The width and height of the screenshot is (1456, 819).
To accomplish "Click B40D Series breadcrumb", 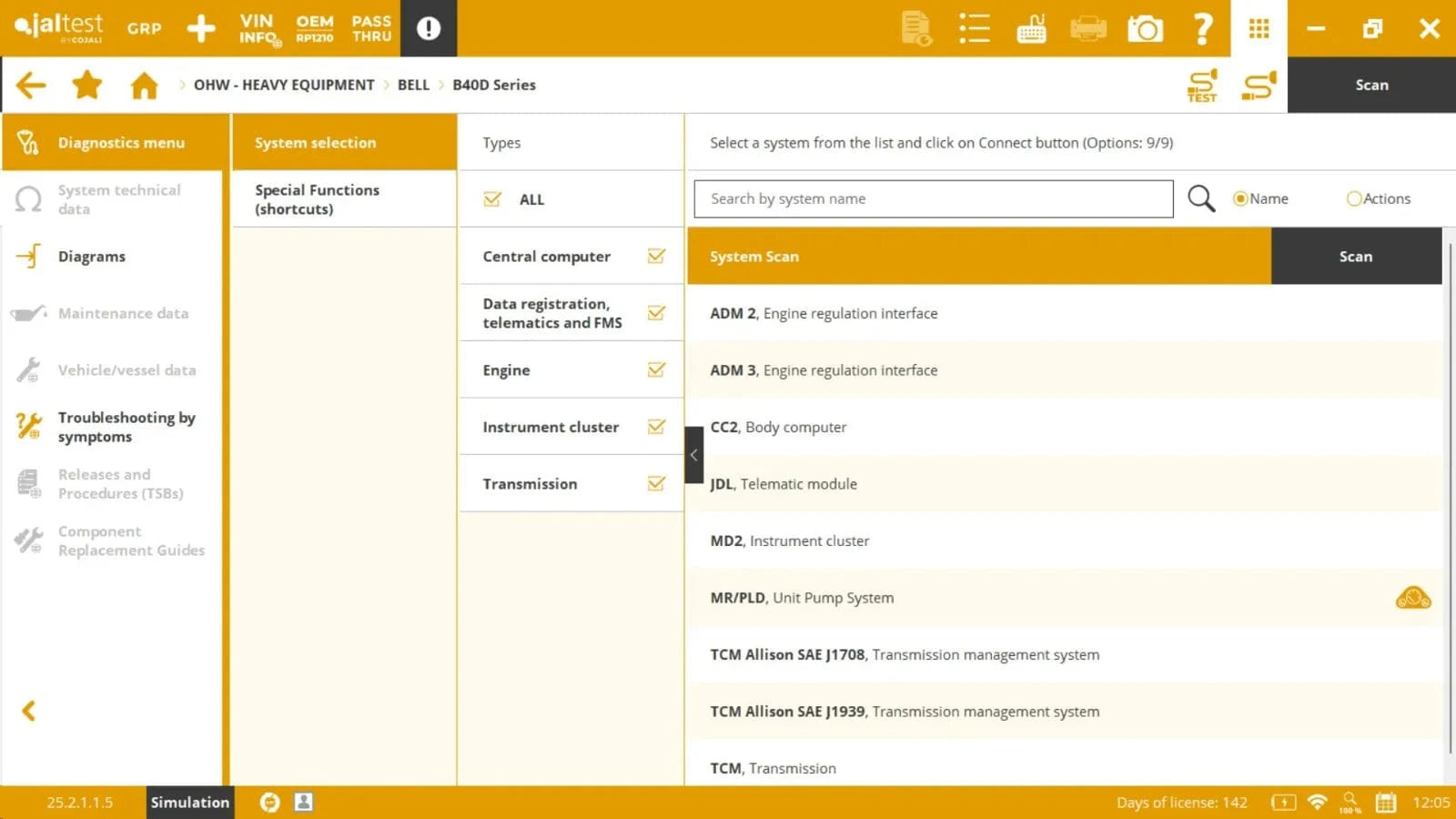I will click(494, 85).
